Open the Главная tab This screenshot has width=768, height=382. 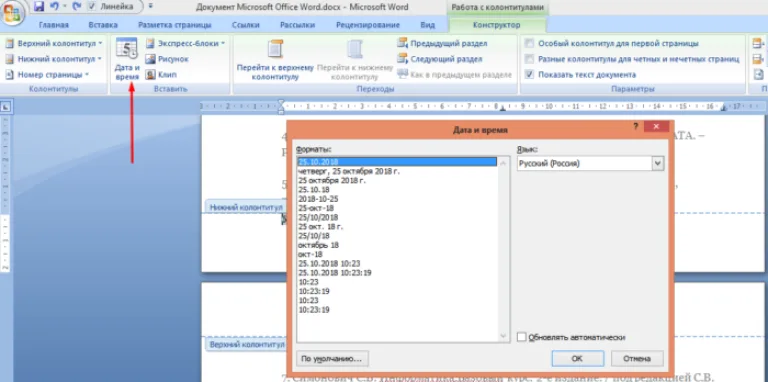click(x=54, y=25)
